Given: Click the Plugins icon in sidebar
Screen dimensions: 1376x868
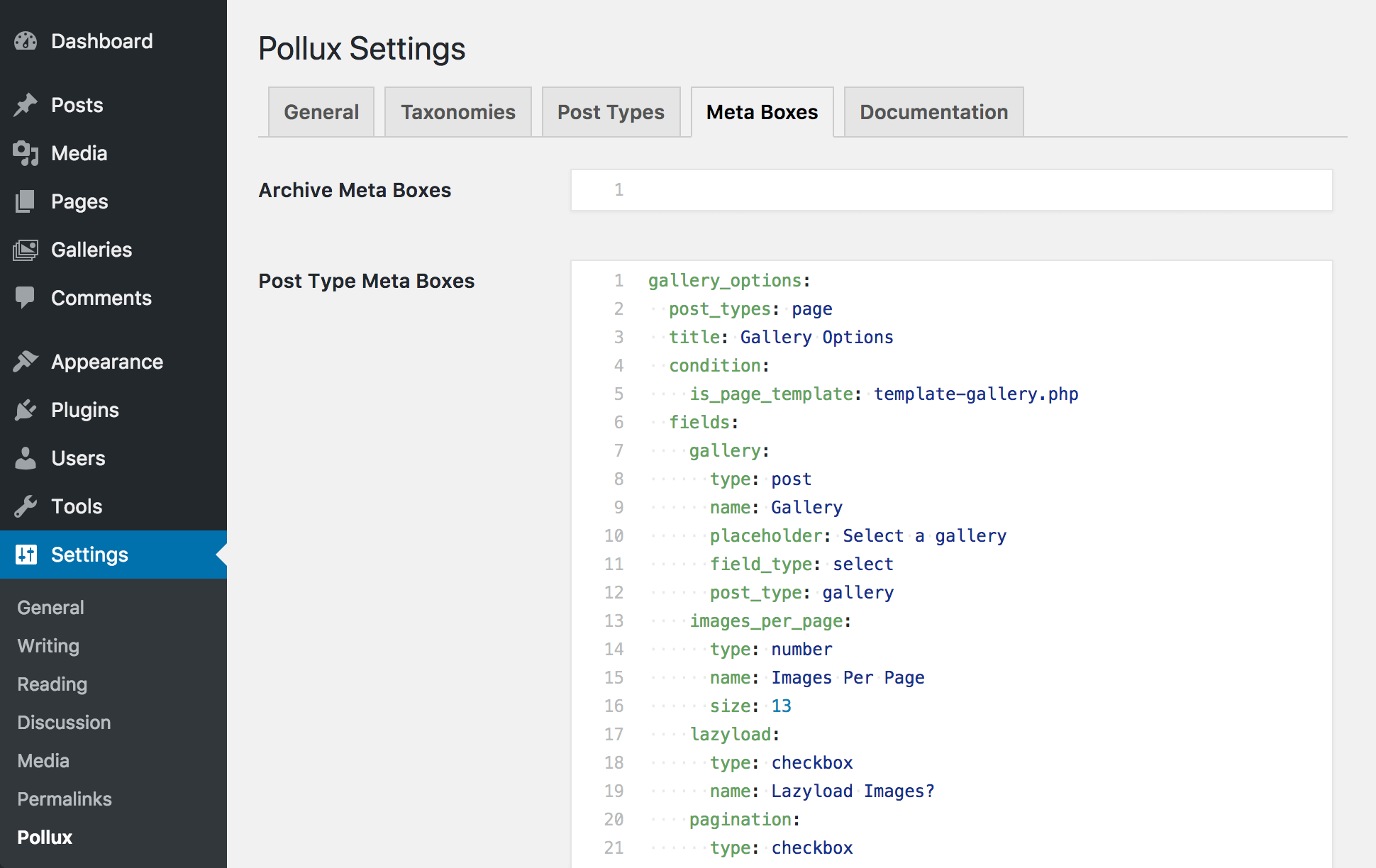Looking at the screenshot, I should [27, 409].
